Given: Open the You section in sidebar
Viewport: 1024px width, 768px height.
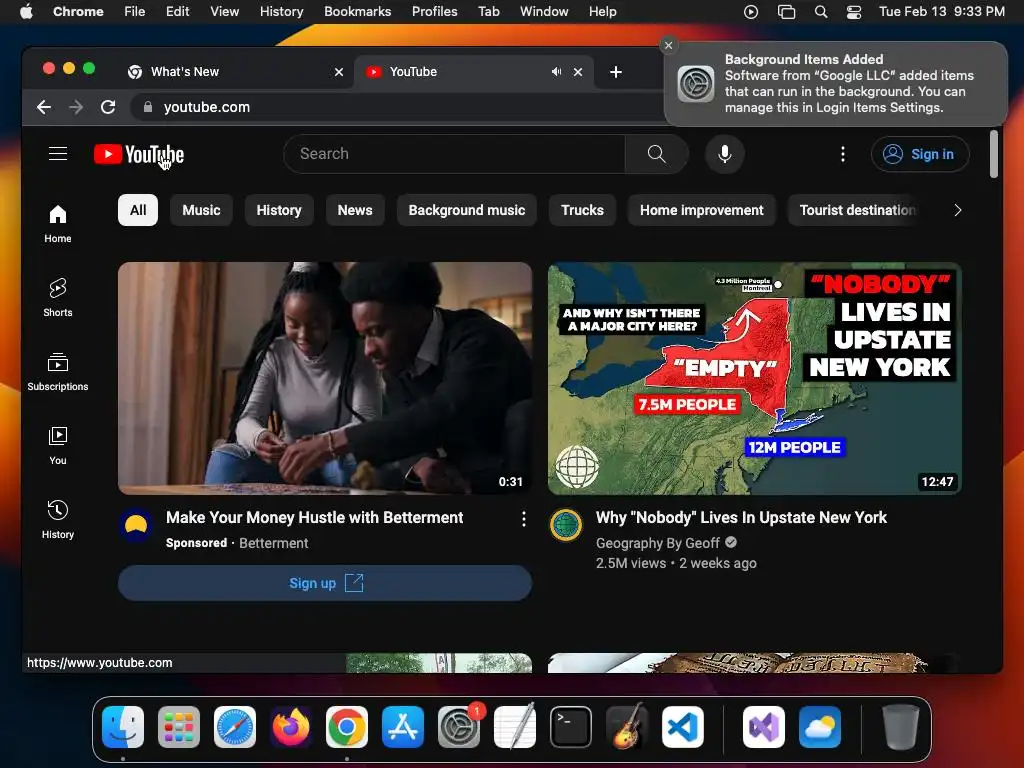Looking at the screenshot, I should [x=57, y=445].
